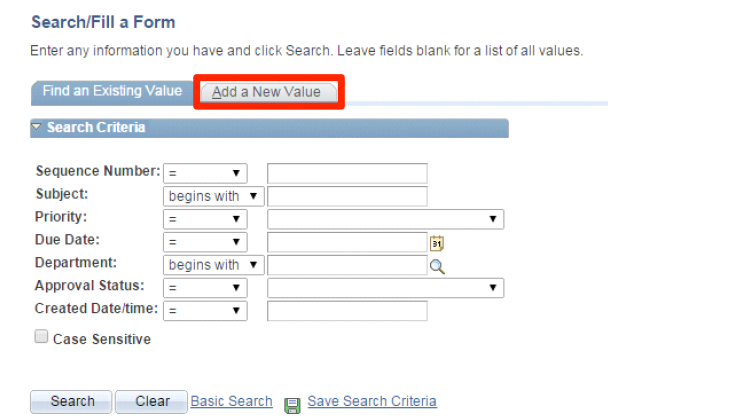Open the Approval Status value dropdown

(x=385, y=287)
